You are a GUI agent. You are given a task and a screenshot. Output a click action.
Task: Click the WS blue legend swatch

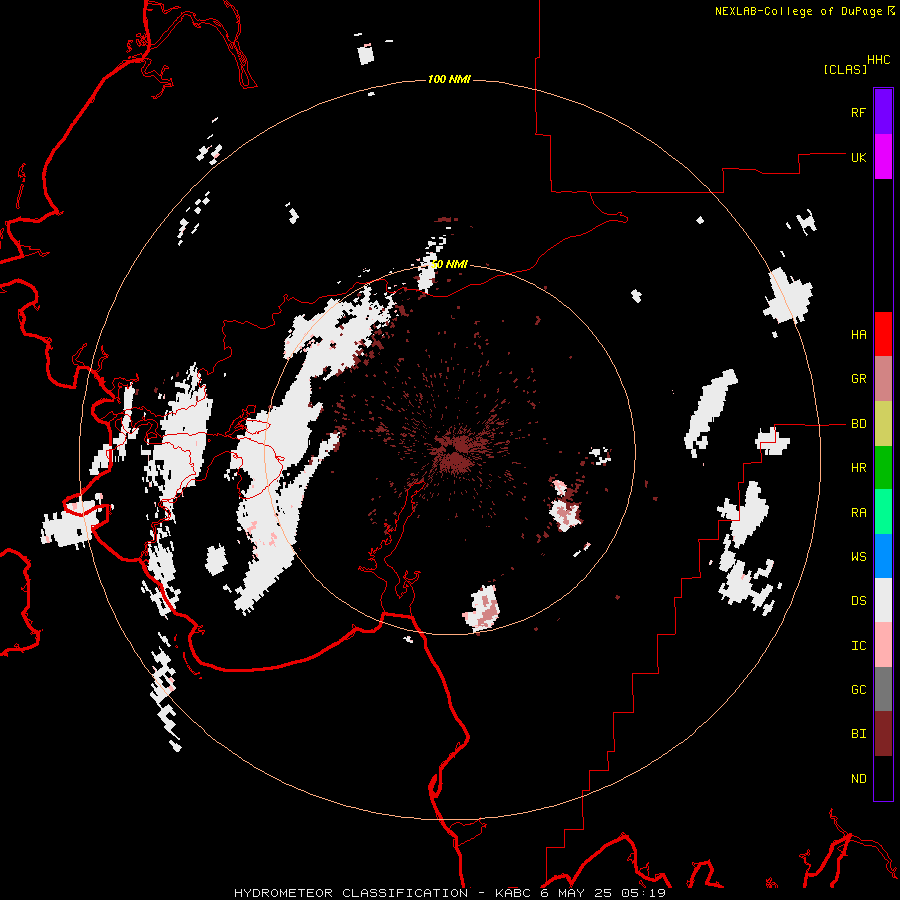[883, 556]
